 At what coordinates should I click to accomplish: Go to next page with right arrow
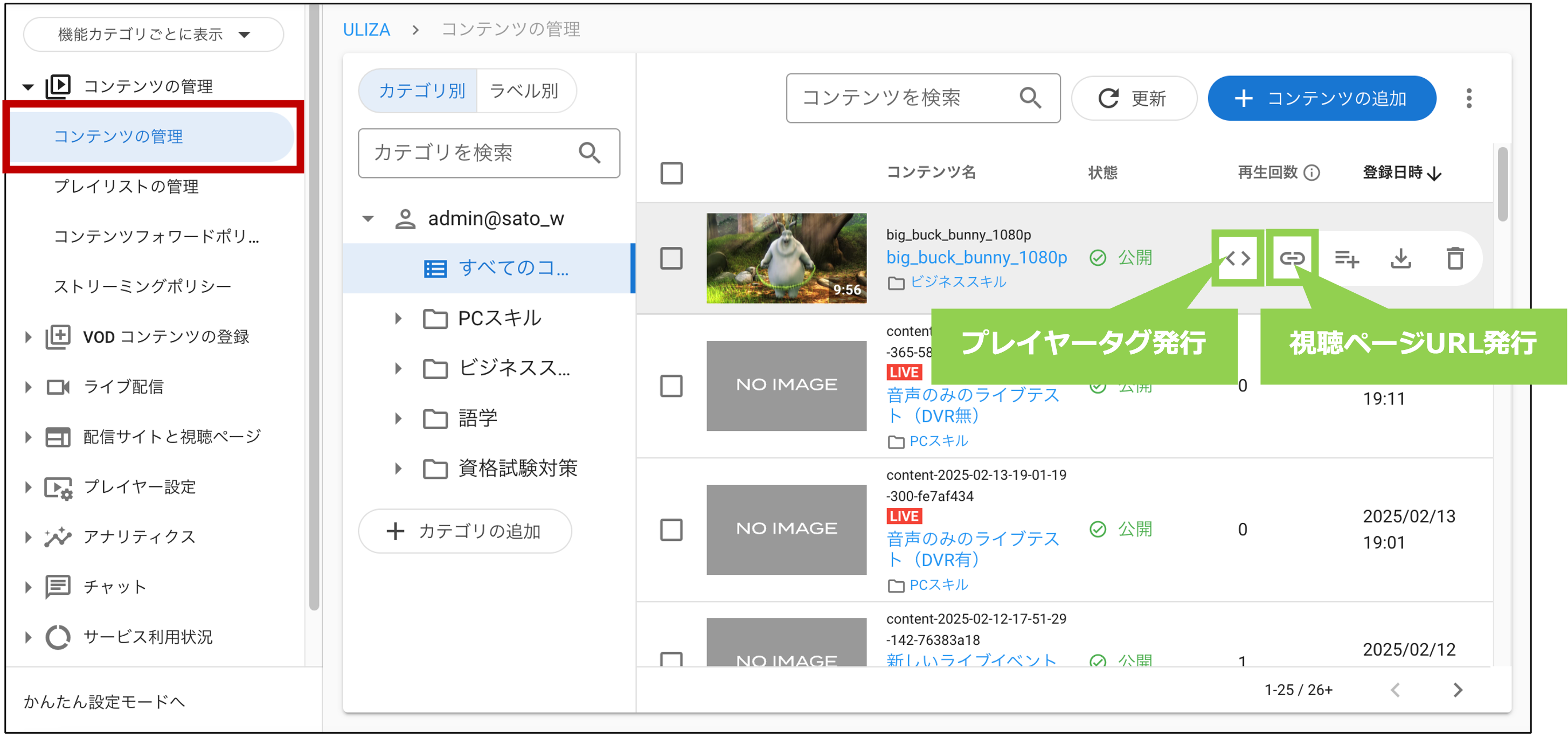(x=1458, y=690)
